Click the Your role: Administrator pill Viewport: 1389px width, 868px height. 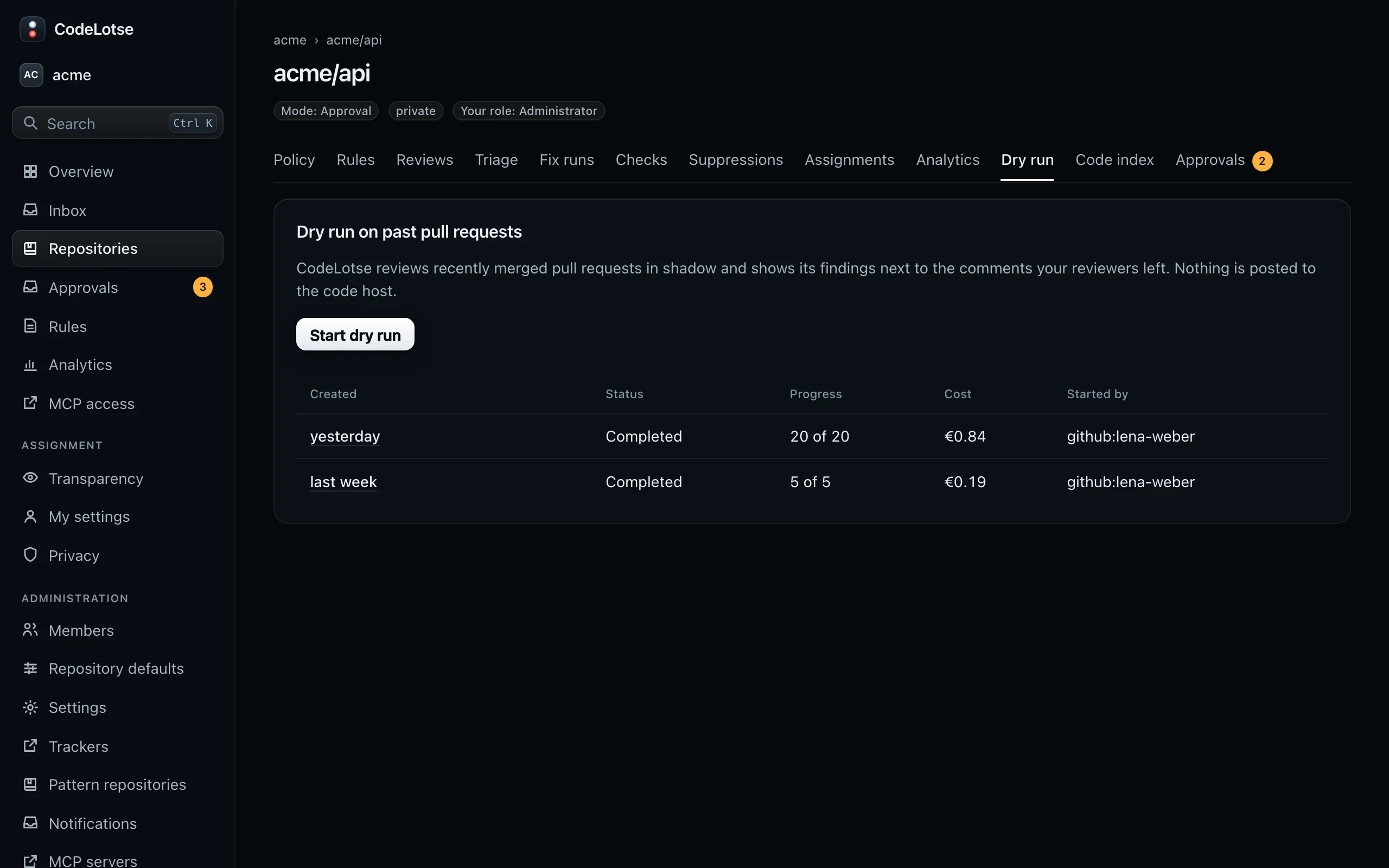coord(528,111)
